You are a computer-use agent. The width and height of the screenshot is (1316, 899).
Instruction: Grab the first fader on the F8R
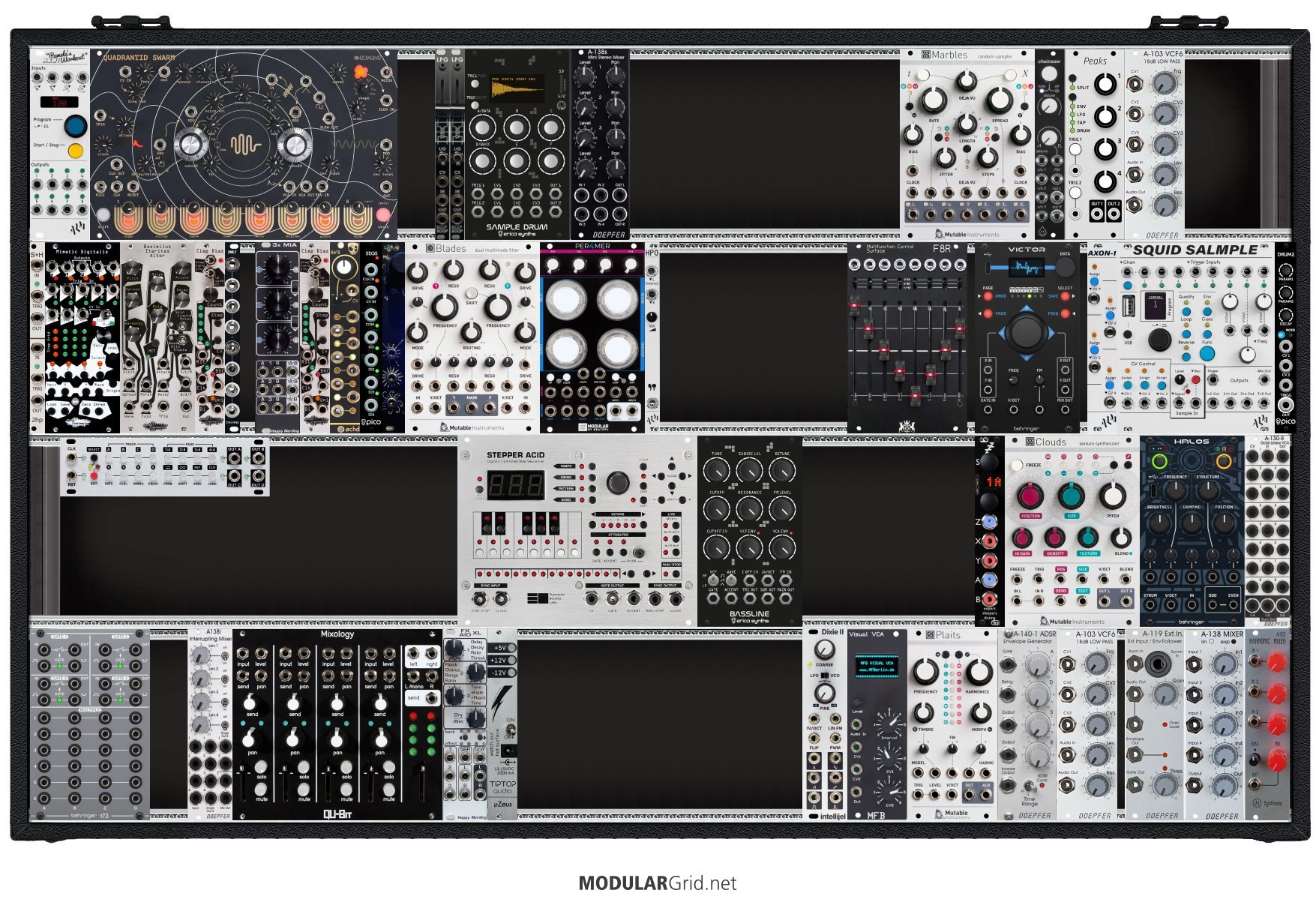(x=853, y=306)
